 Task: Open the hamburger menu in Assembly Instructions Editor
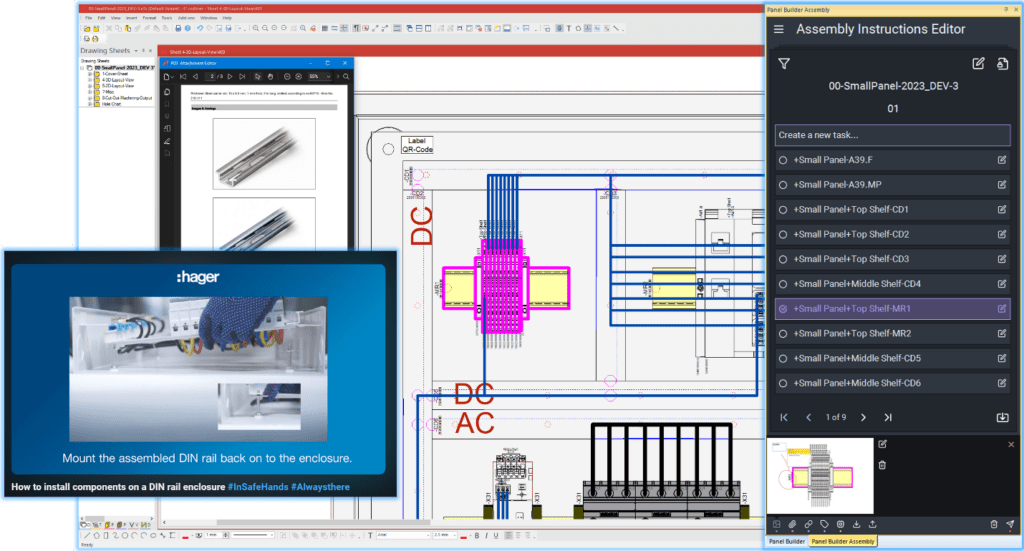point(778,29)
